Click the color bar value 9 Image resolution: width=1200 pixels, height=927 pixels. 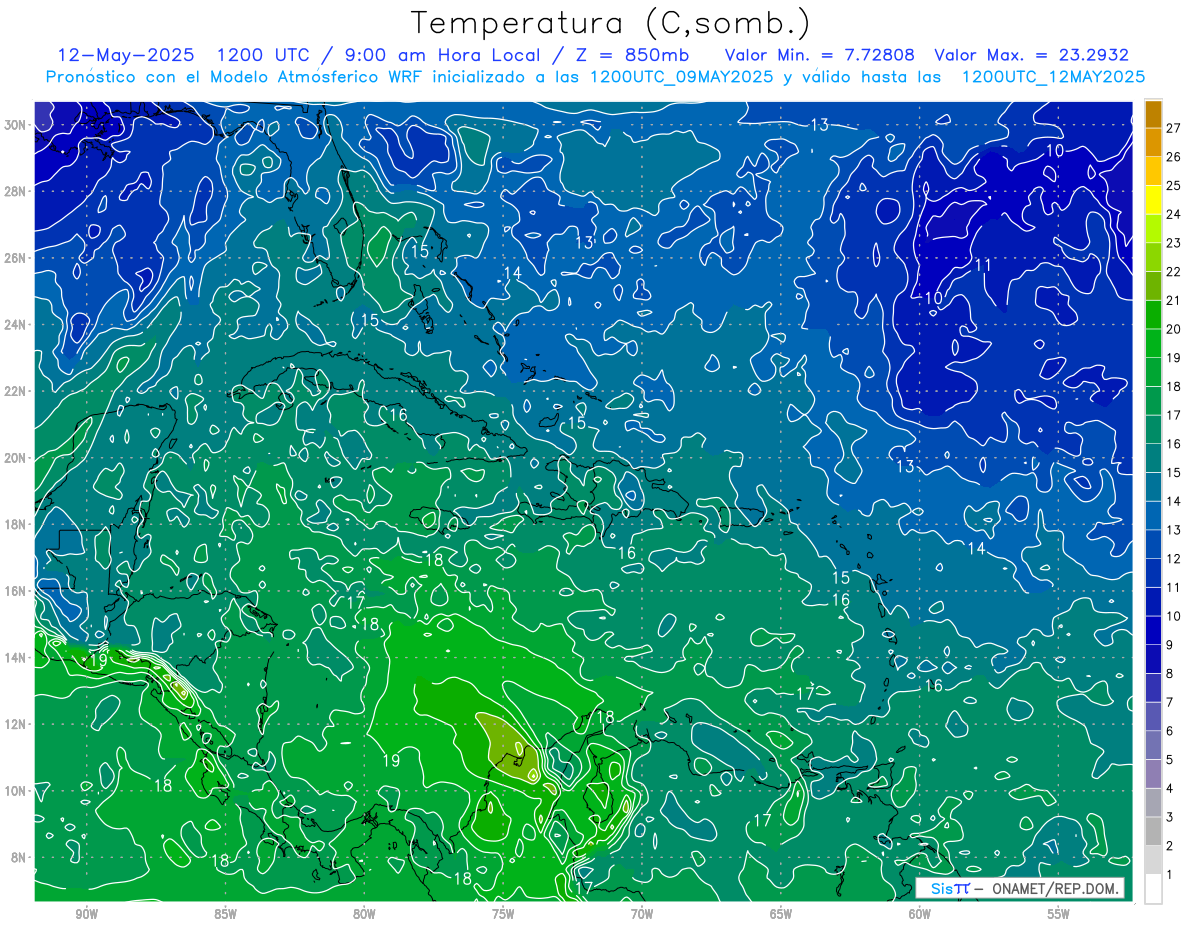pyautogui.click(x=1170, y=645)
